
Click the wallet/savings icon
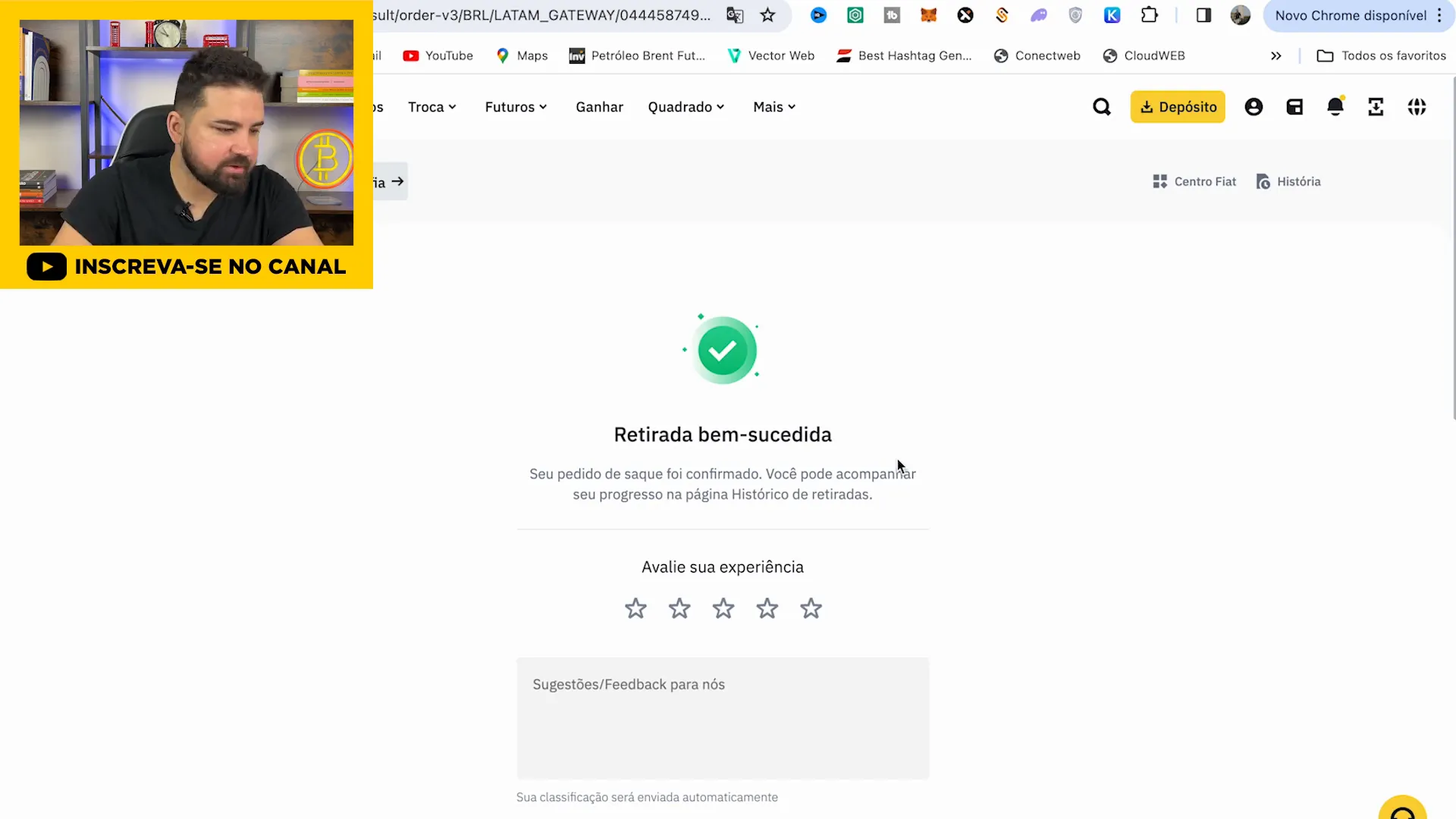(1296, 107)
